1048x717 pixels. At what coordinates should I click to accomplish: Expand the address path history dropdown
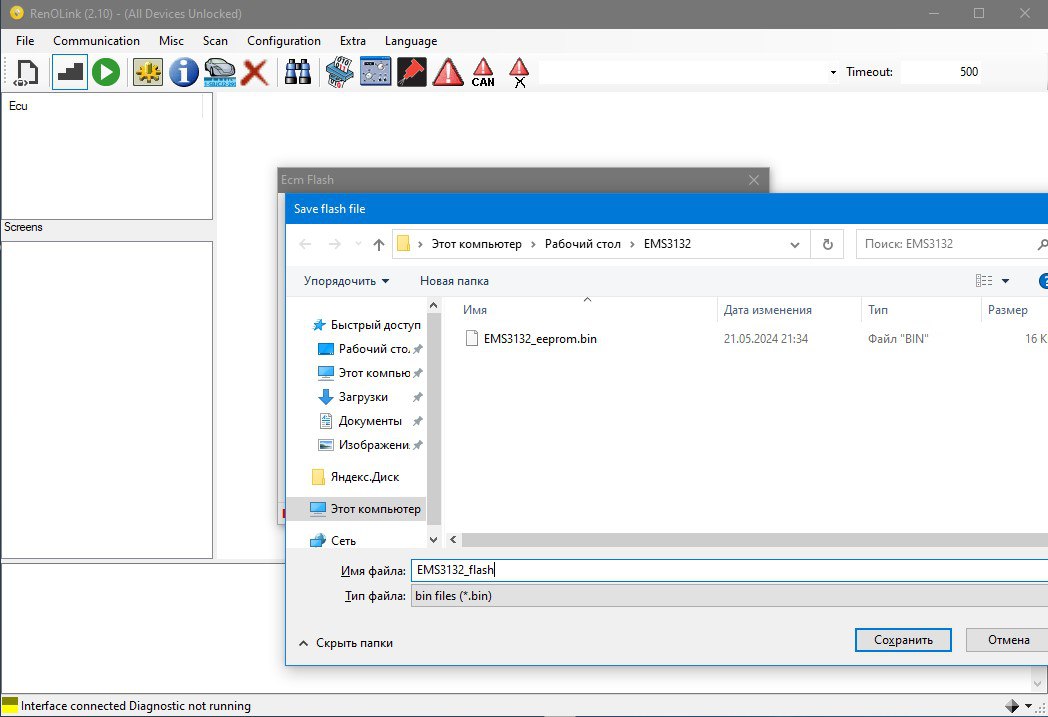[795, 244]
